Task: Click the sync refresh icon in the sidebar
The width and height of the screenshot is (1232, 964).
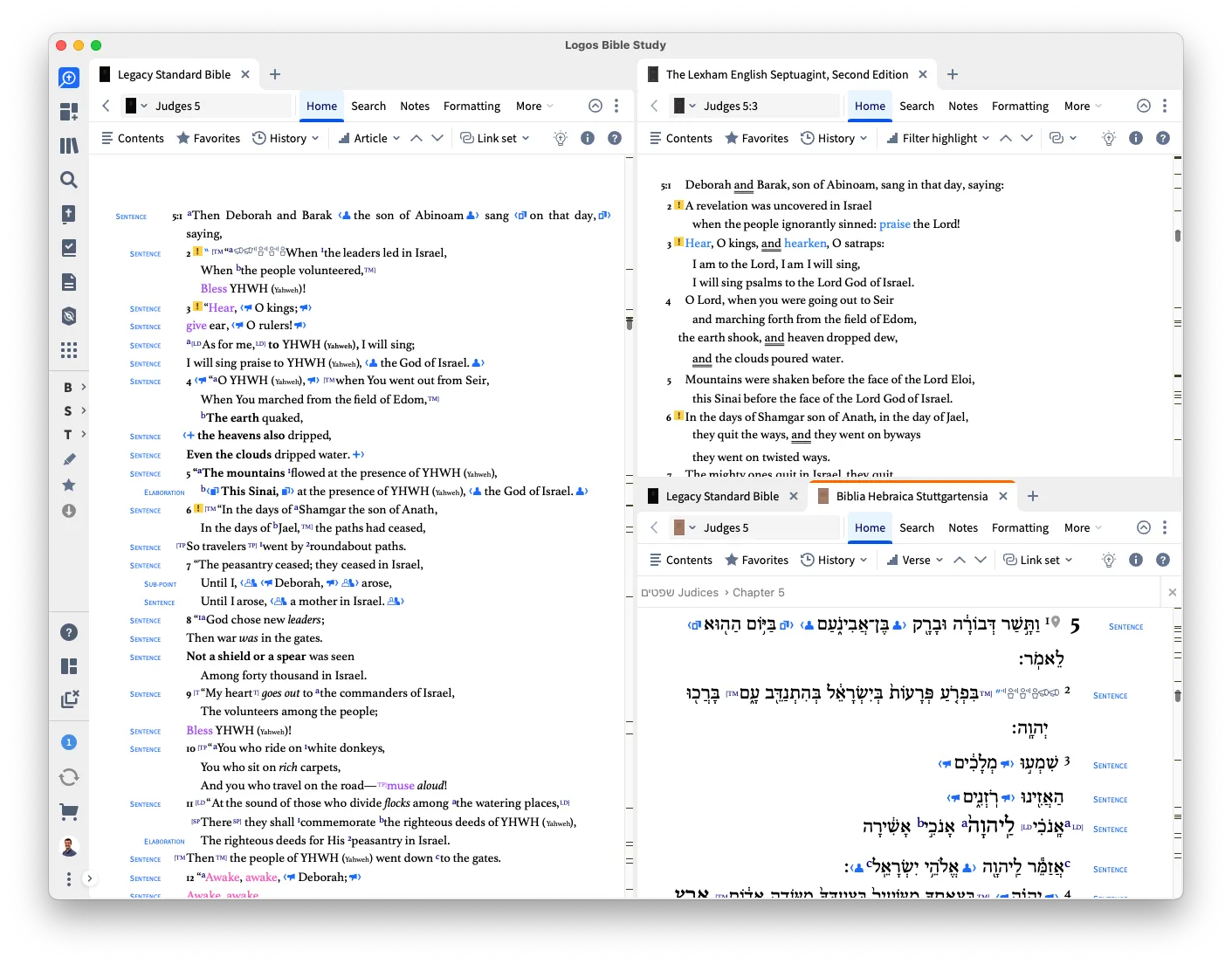Action: (69, 777)
